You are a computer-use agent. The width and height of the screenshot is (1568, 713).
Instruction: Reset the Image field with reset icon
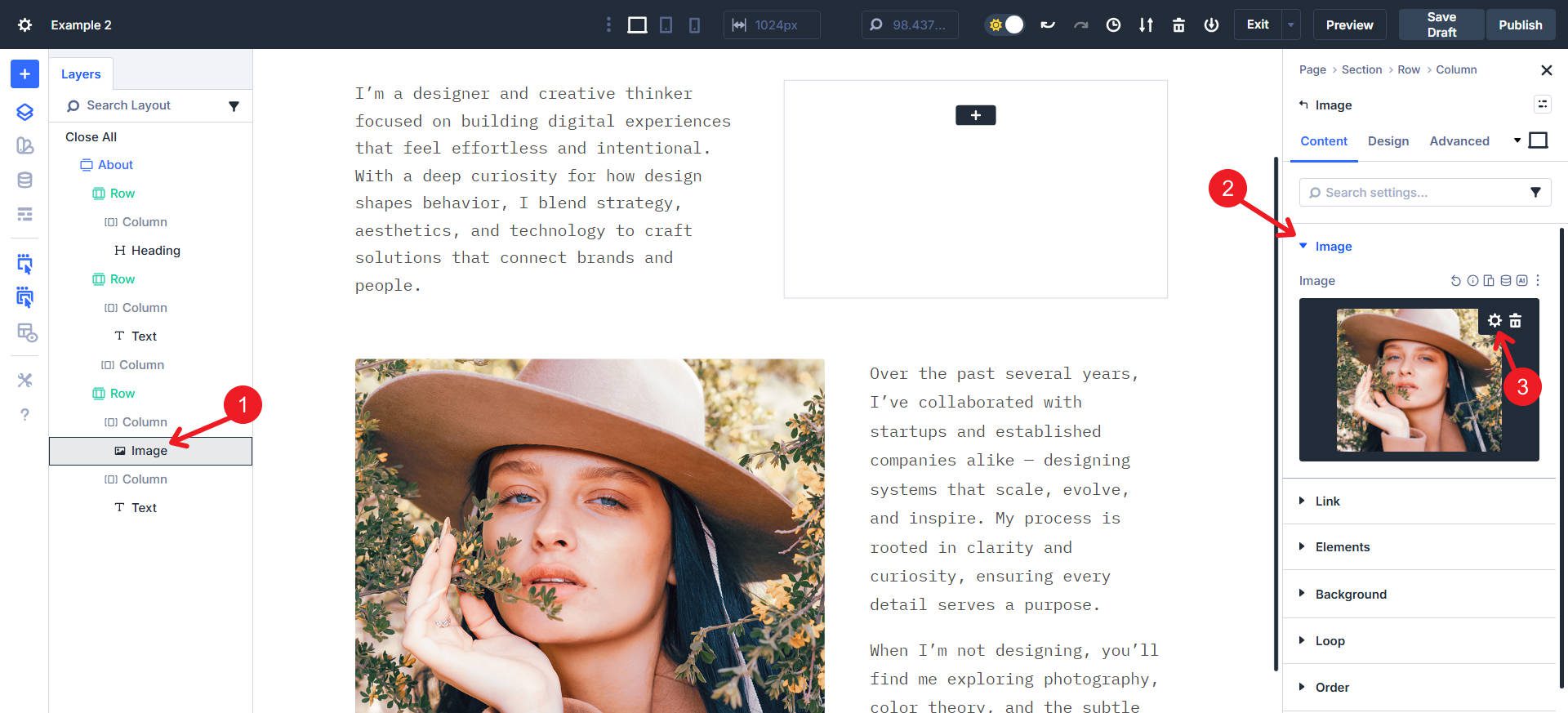tap(1455, 280)
